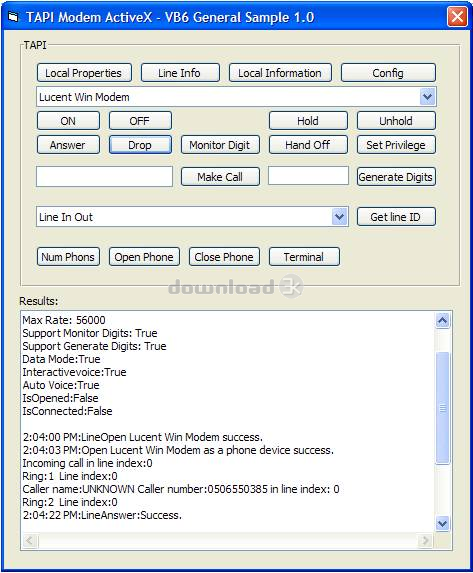The image size is (473, 573).
Task: Click Make Call button
Action: (220, 177)
